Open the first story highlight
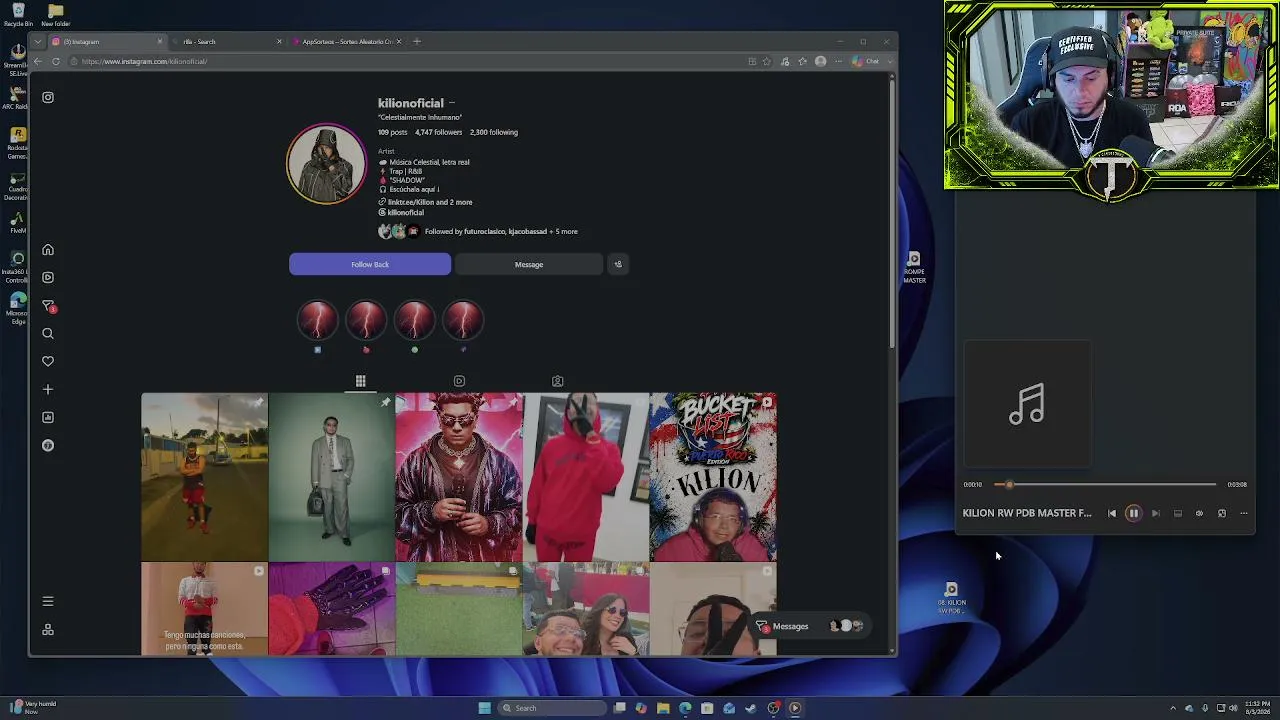The height and width of the screenshot is (720, 1280). (318, 320)
